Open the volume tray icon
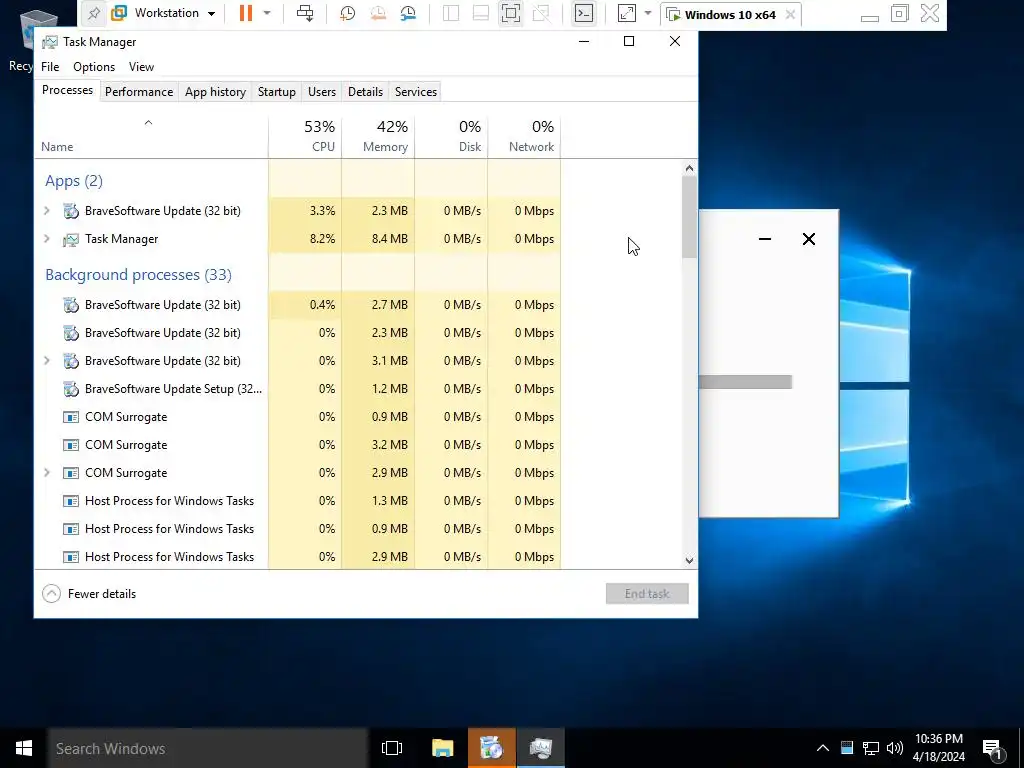The image size is (1024, 768). [x=895, y=748]
